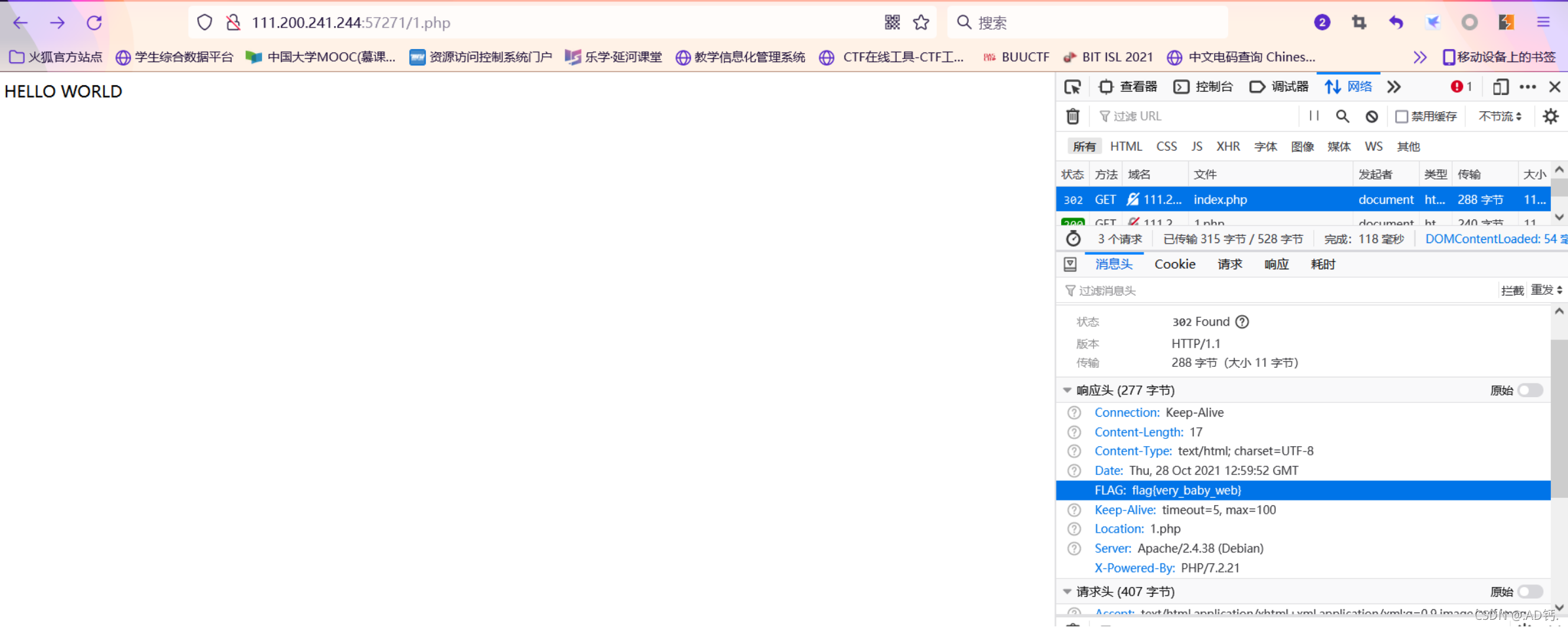Click the tracking protection shield in address bar
The image size is (1568, 627).
click(x=205, y=22)
